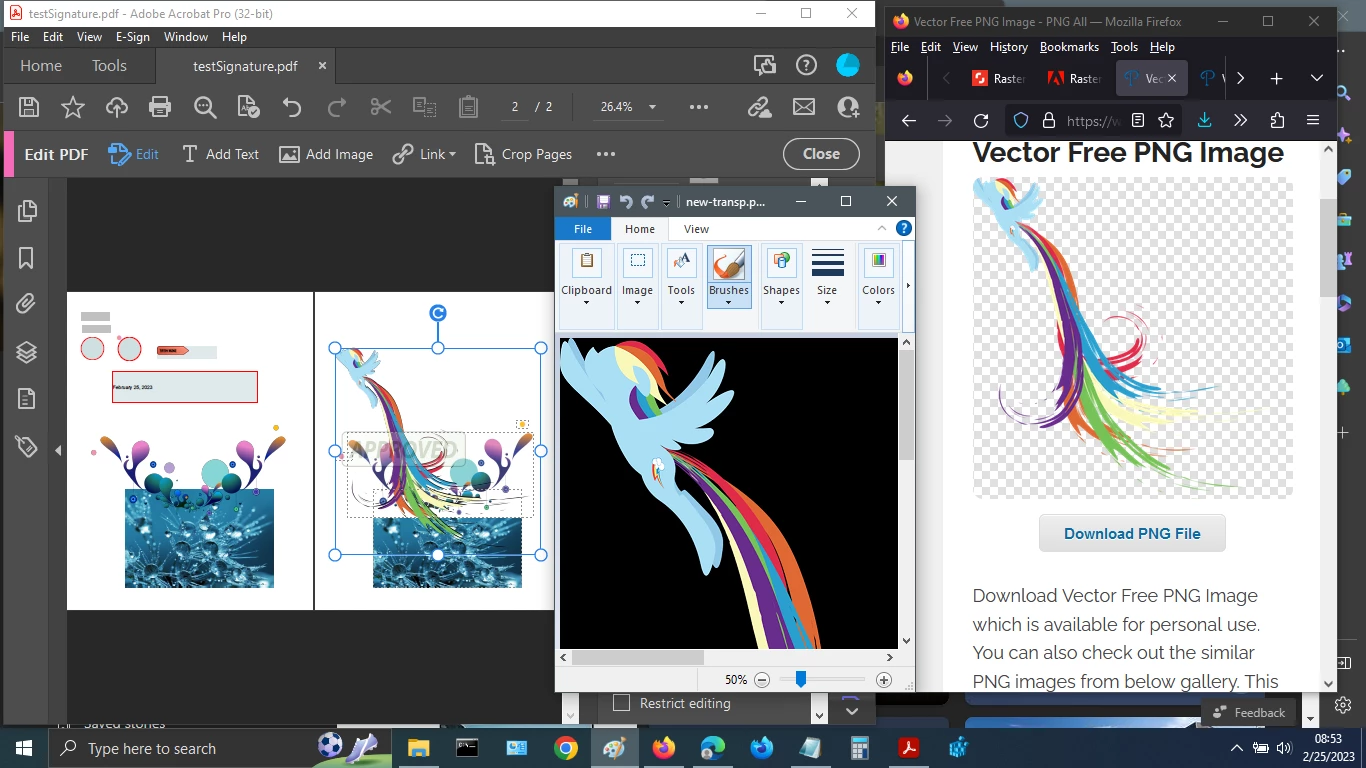Close the Edit PDF toolbar
This screenshot has height=768, width=1366.
pyautogui.click(x=821, y=154)
